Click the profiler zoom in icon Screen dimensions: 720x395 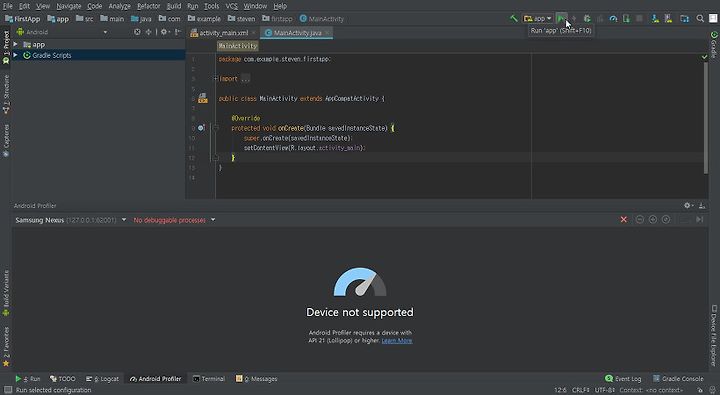click(x=652, y=220)
